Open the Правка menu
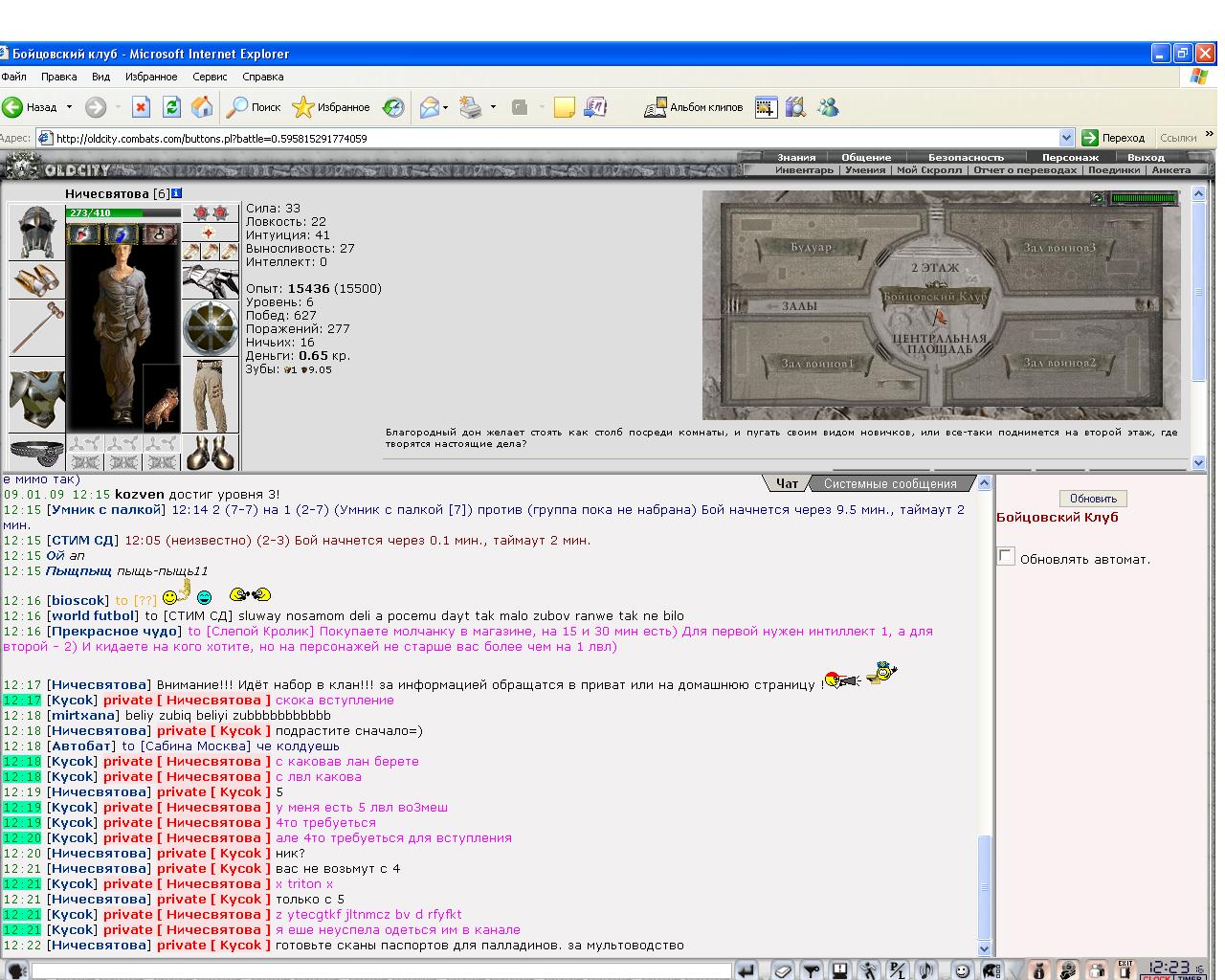 click(59, 77)
